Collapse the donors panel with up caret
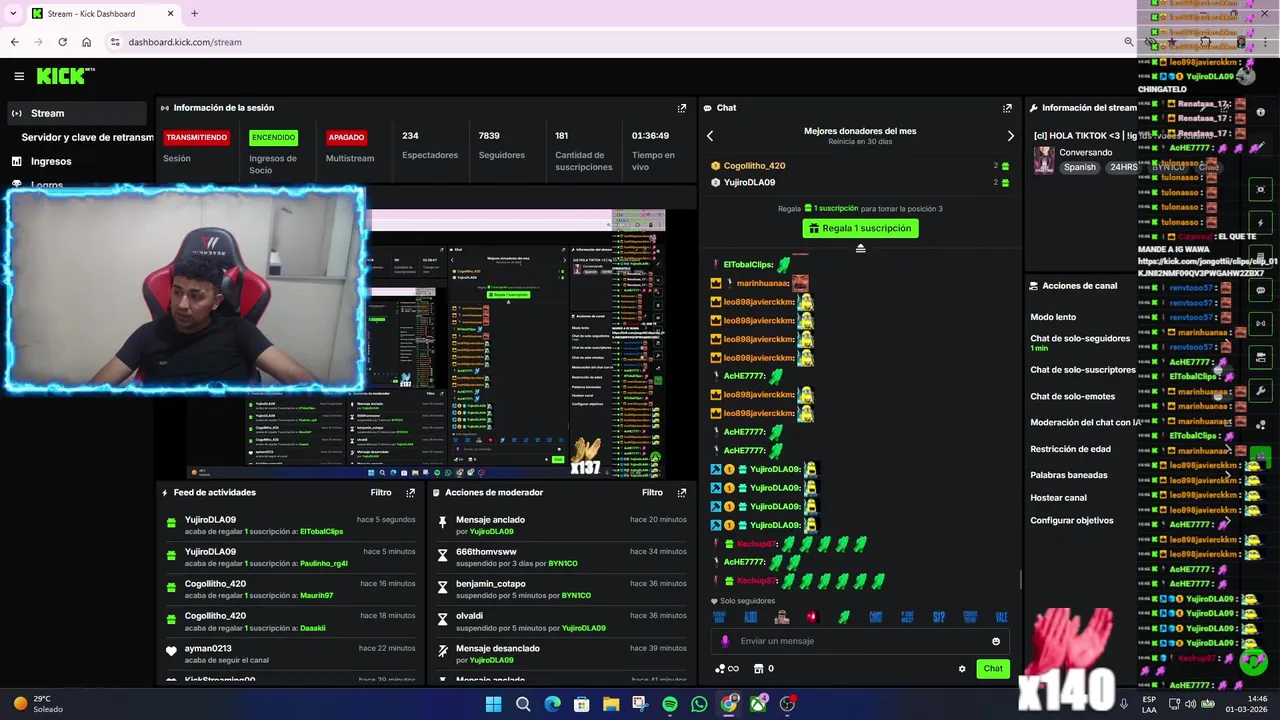The width and height of the screenshot is (1280, 720). tap(860, 248)
